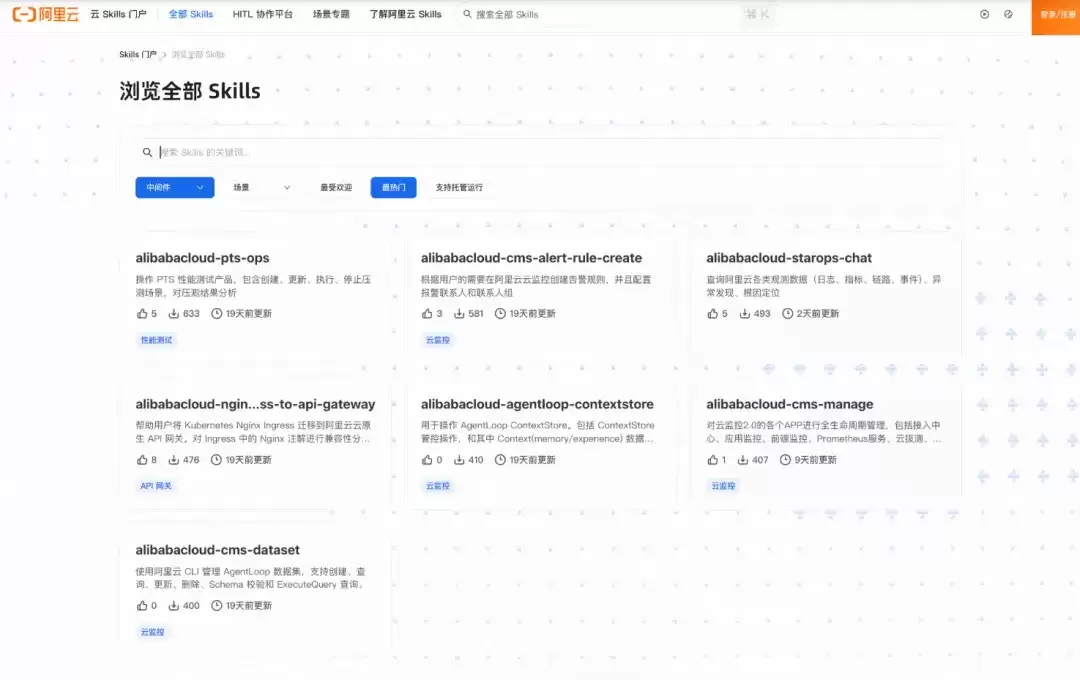1080x680 pixels.
Task: Go to 云 Skills 门户 in navigation
Action: coord(118,14)
